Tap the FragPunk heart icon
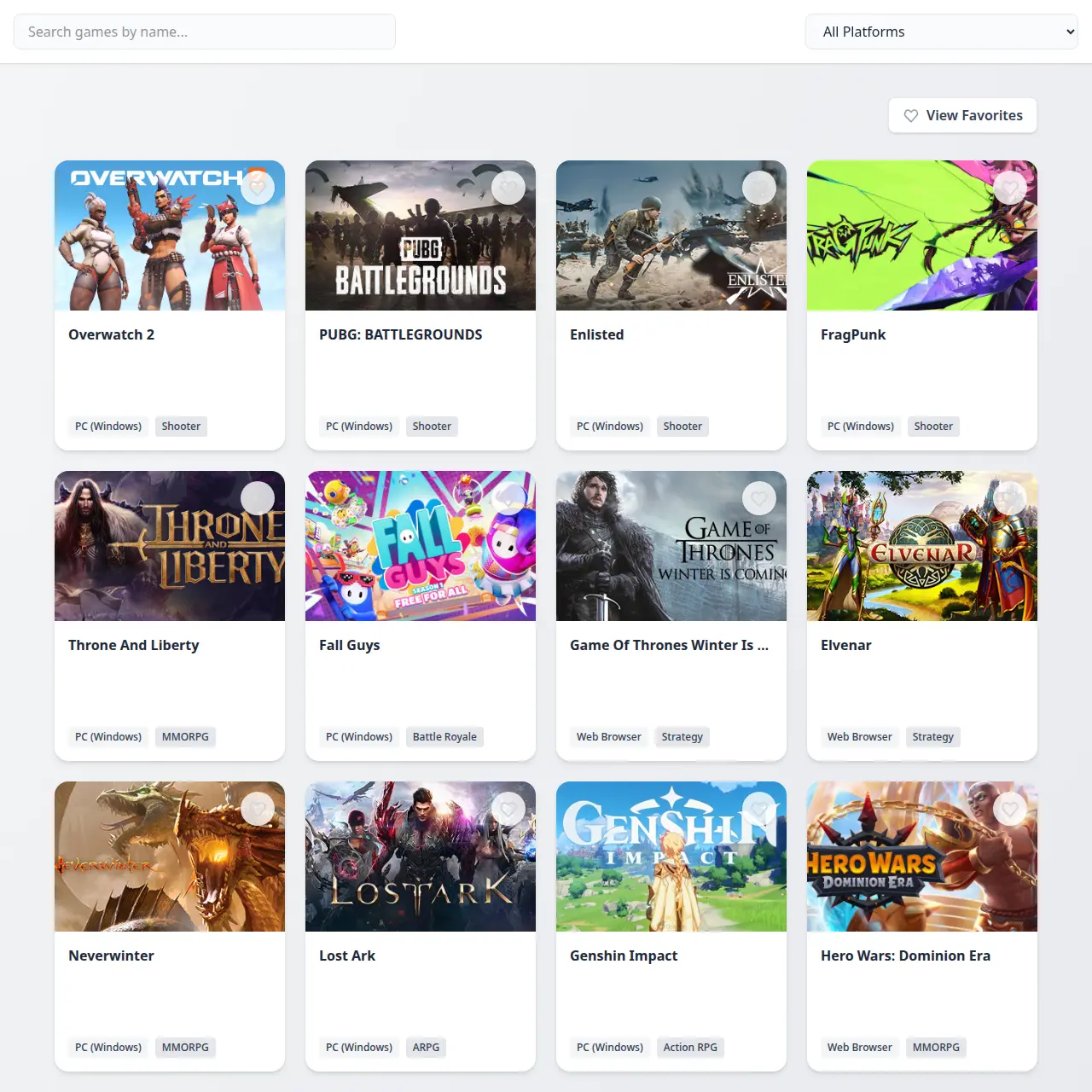The image size is (1092, 1092). 1009,188
